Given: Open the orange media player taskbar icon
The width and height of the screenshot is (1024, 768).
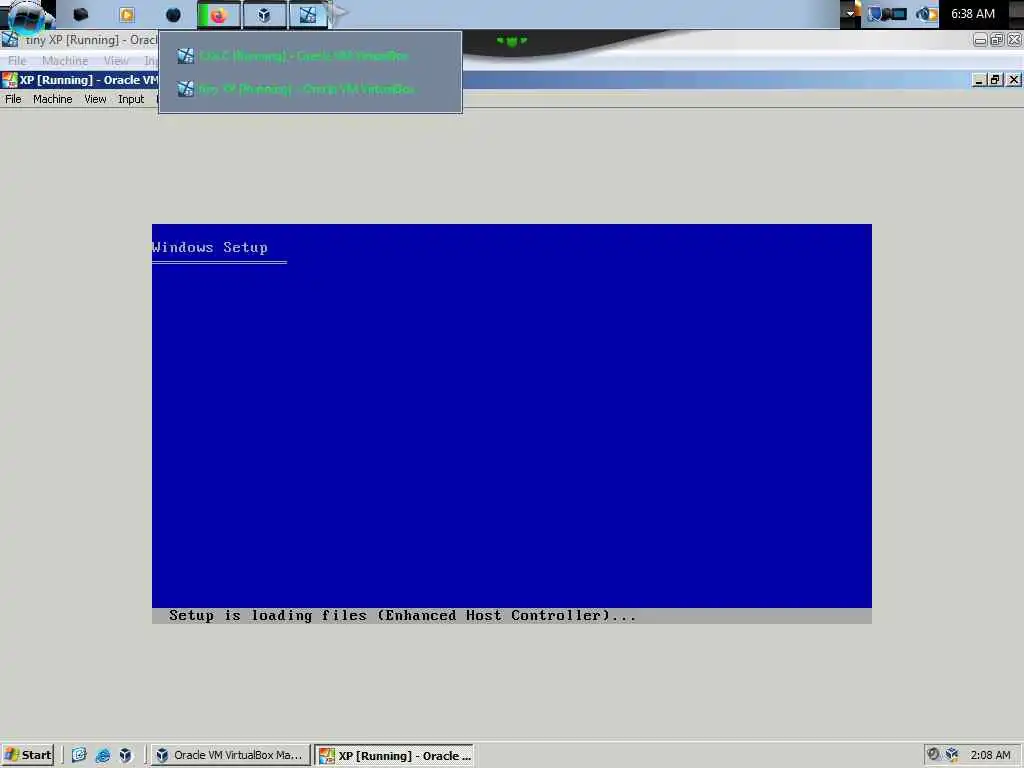Looking at the screenshot, I should point(127,14).
